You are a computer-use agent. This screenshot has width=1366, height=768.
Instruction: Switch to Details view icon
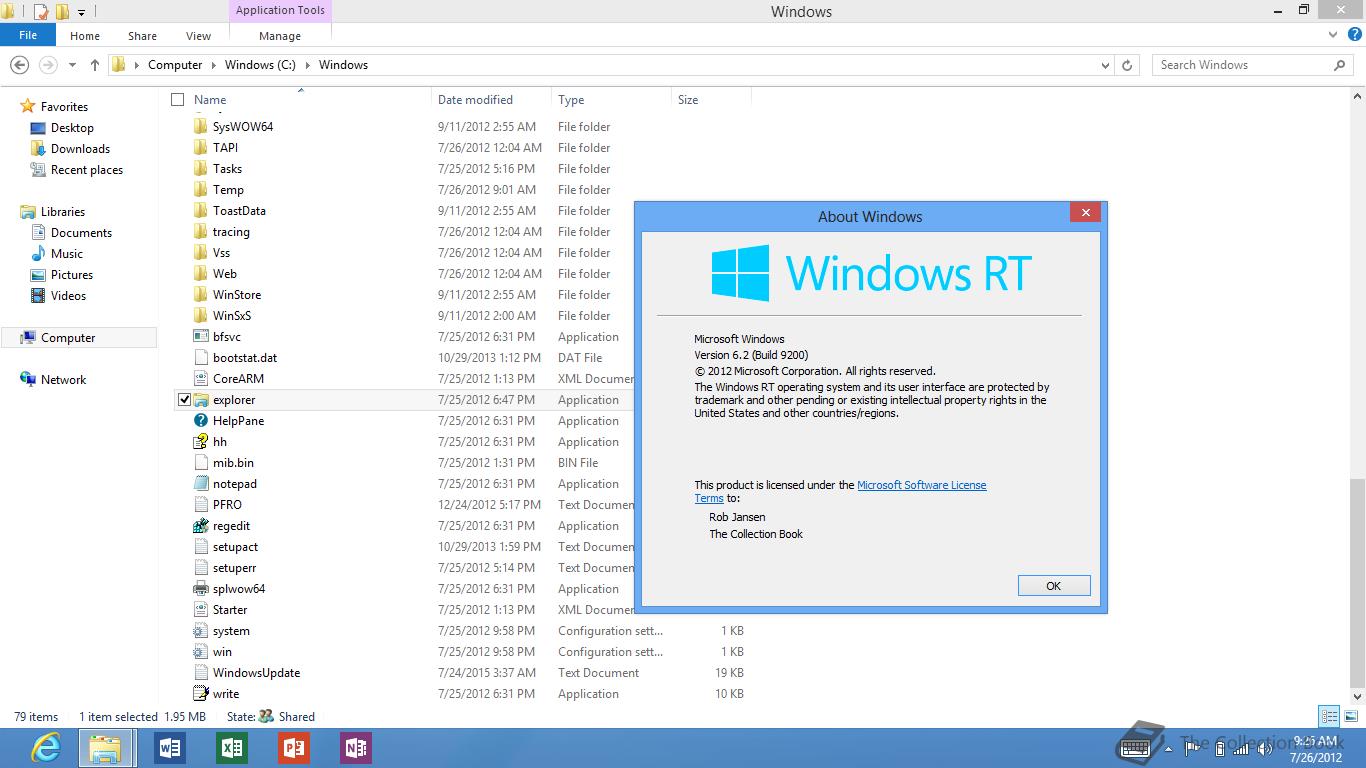1329,716
